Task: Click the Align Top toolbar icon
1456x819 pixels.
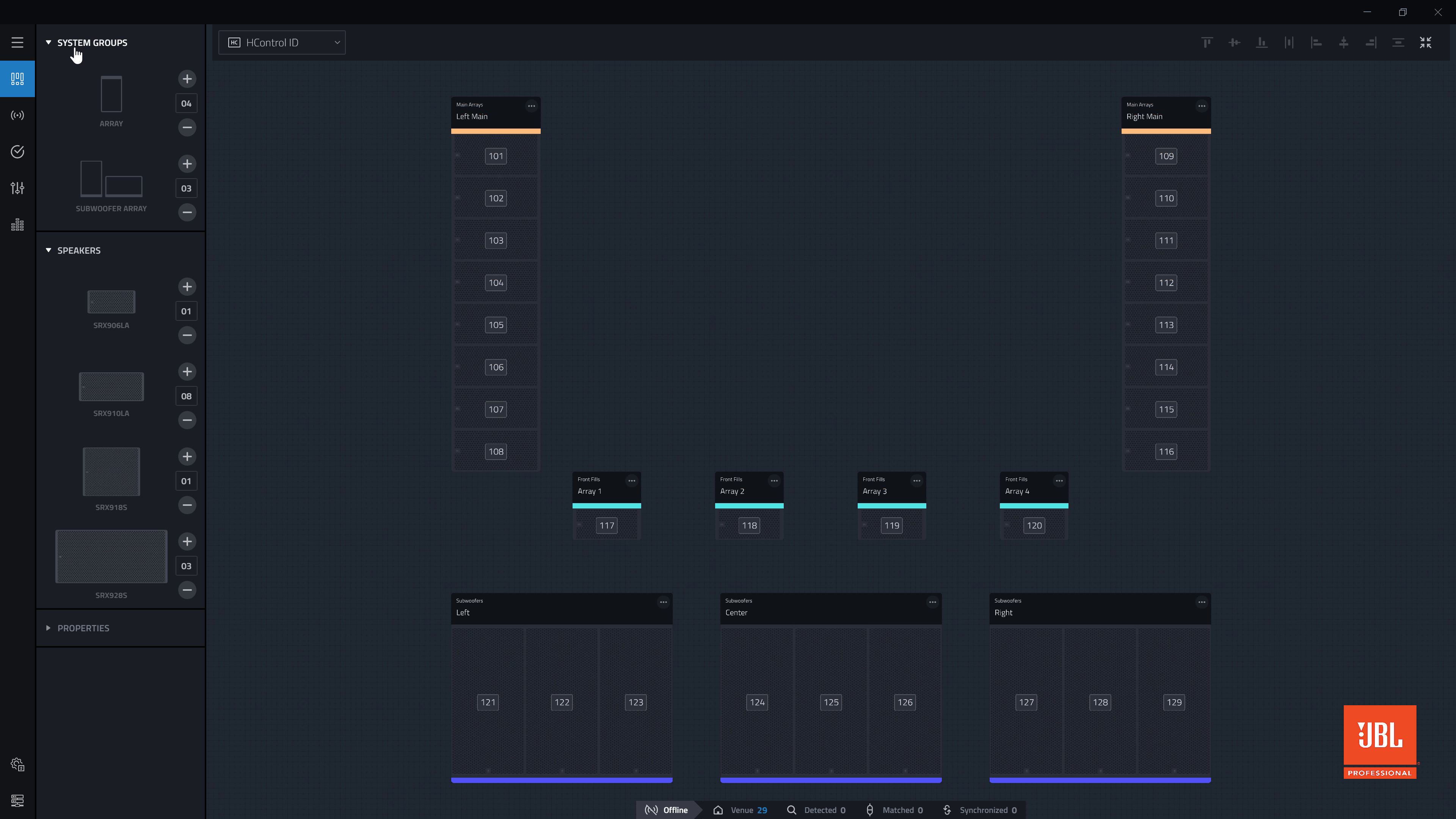Action: click(1207, 42)
